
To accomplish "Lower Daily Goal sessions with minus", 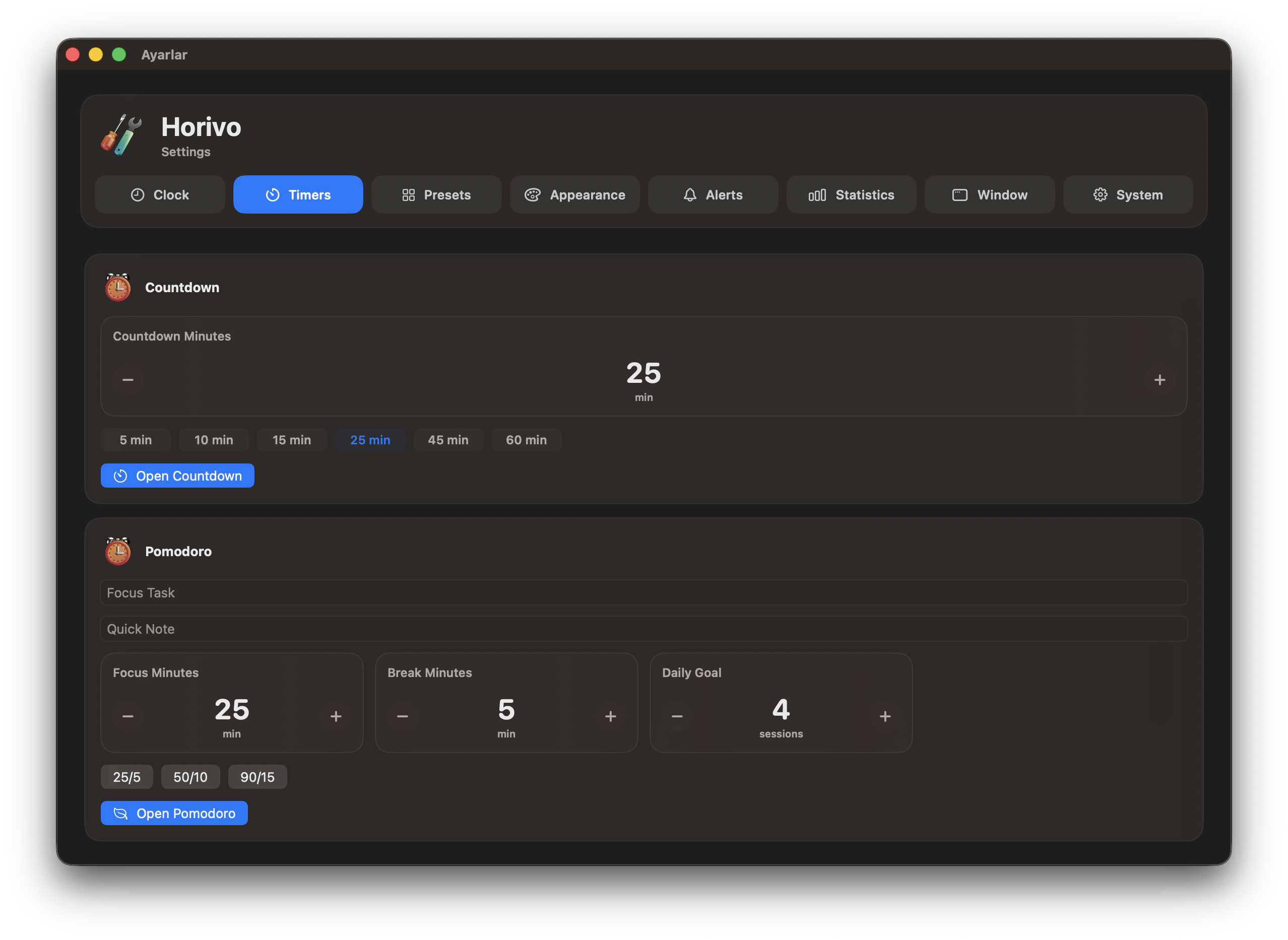I will (677, 716).
